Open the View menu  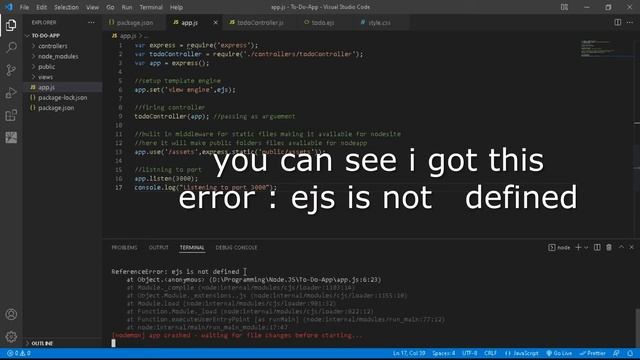[92, 7]
